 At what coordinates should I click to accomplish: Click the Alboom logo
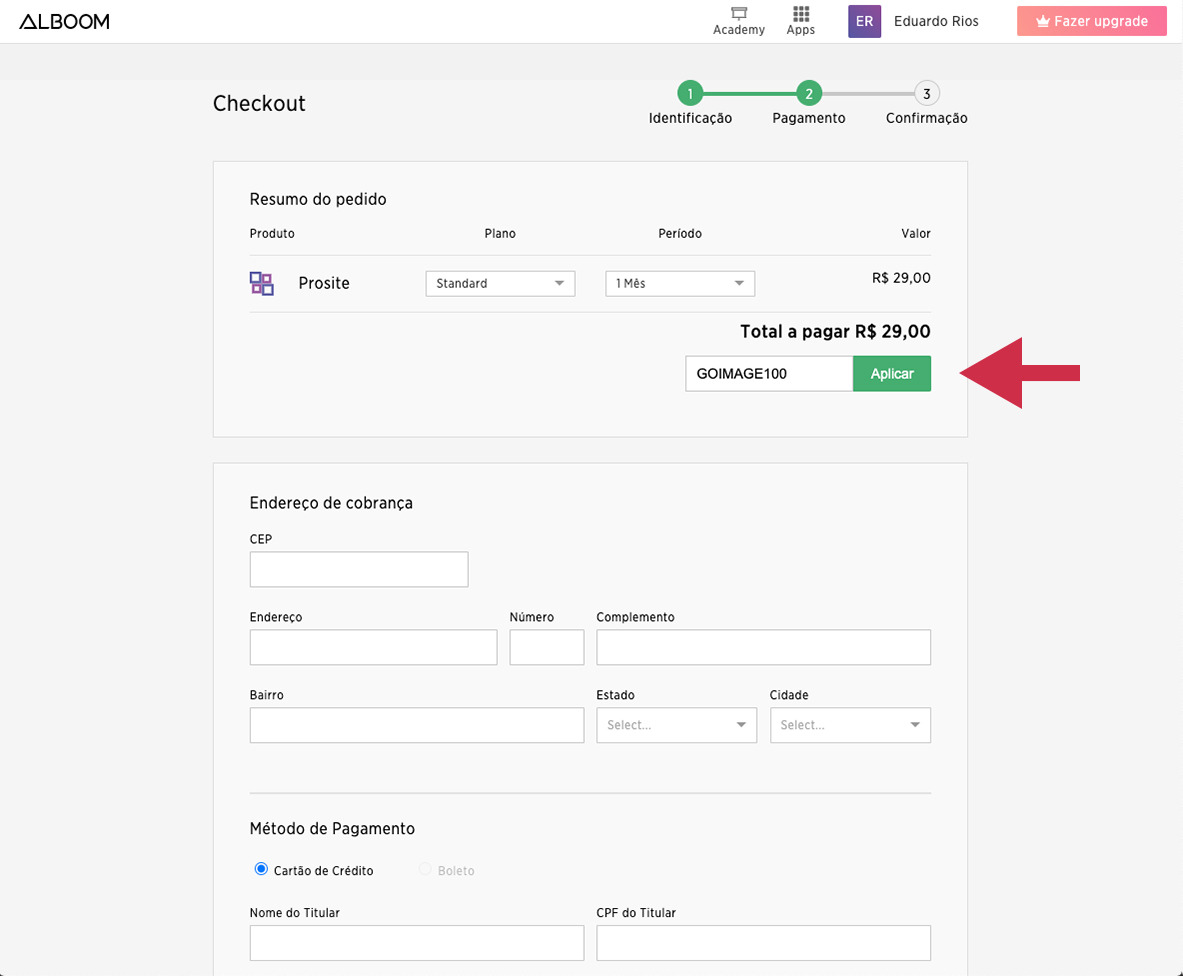[64, 21]
